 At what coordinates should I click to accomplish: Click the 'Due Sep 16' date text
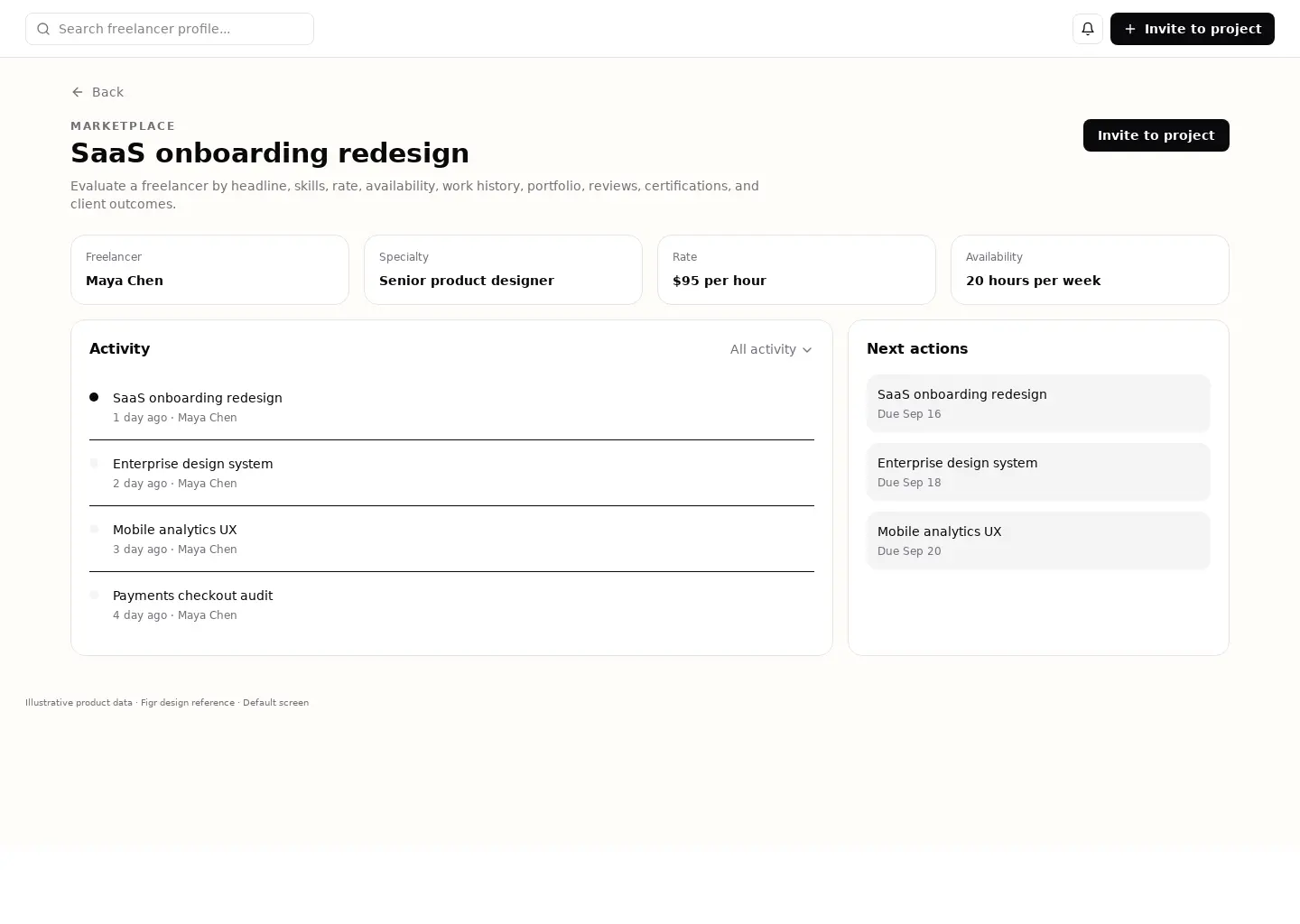(909, 414)
